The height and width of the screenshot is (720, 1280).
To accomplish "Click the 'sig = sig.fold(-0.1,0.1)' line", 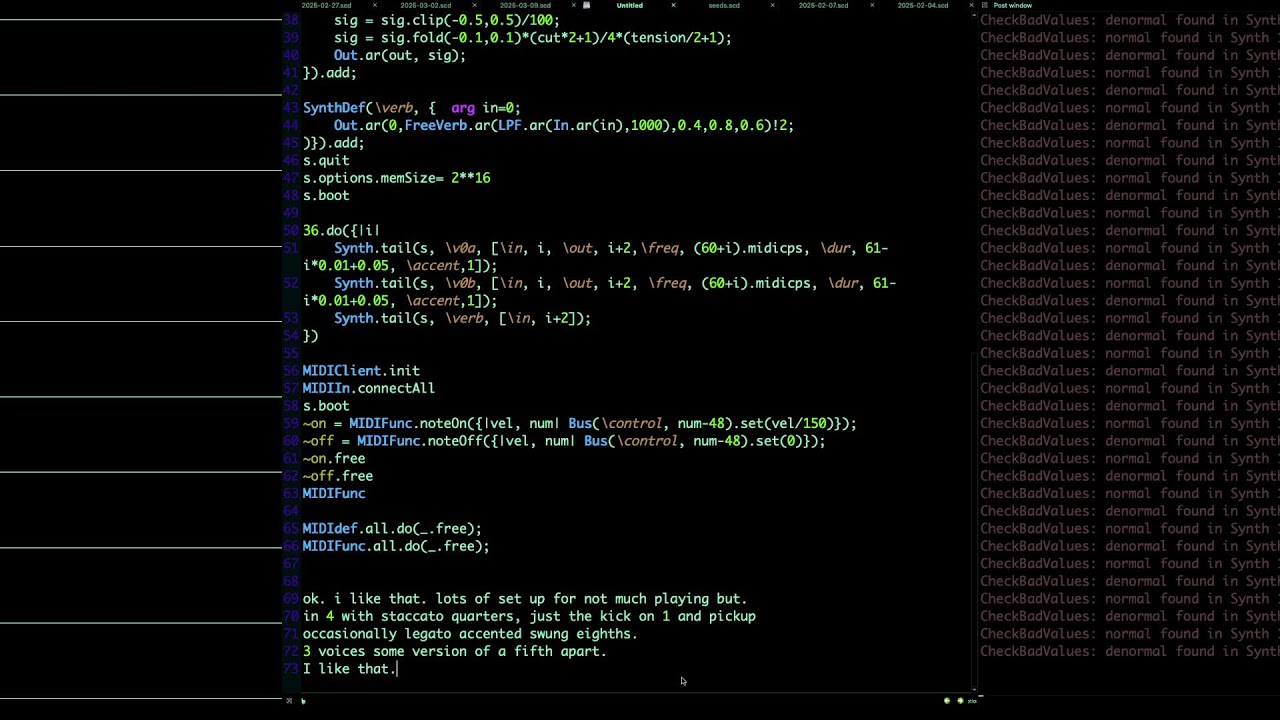I will [533, 38].
